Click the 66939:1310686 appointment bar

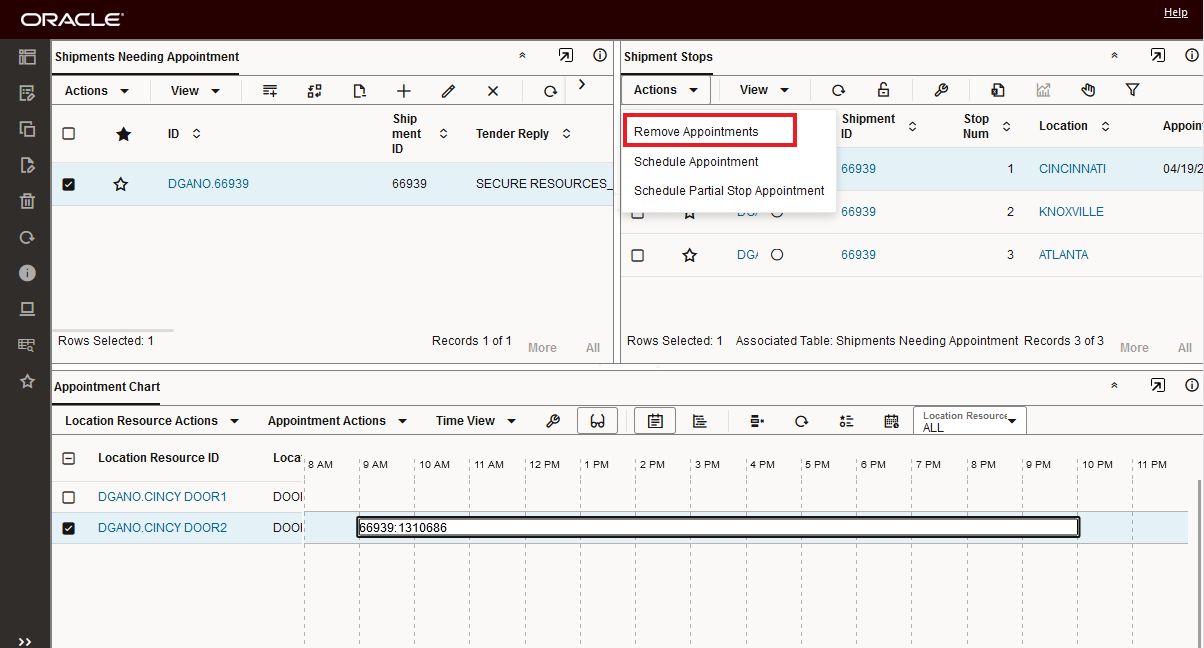coord(718,527)
